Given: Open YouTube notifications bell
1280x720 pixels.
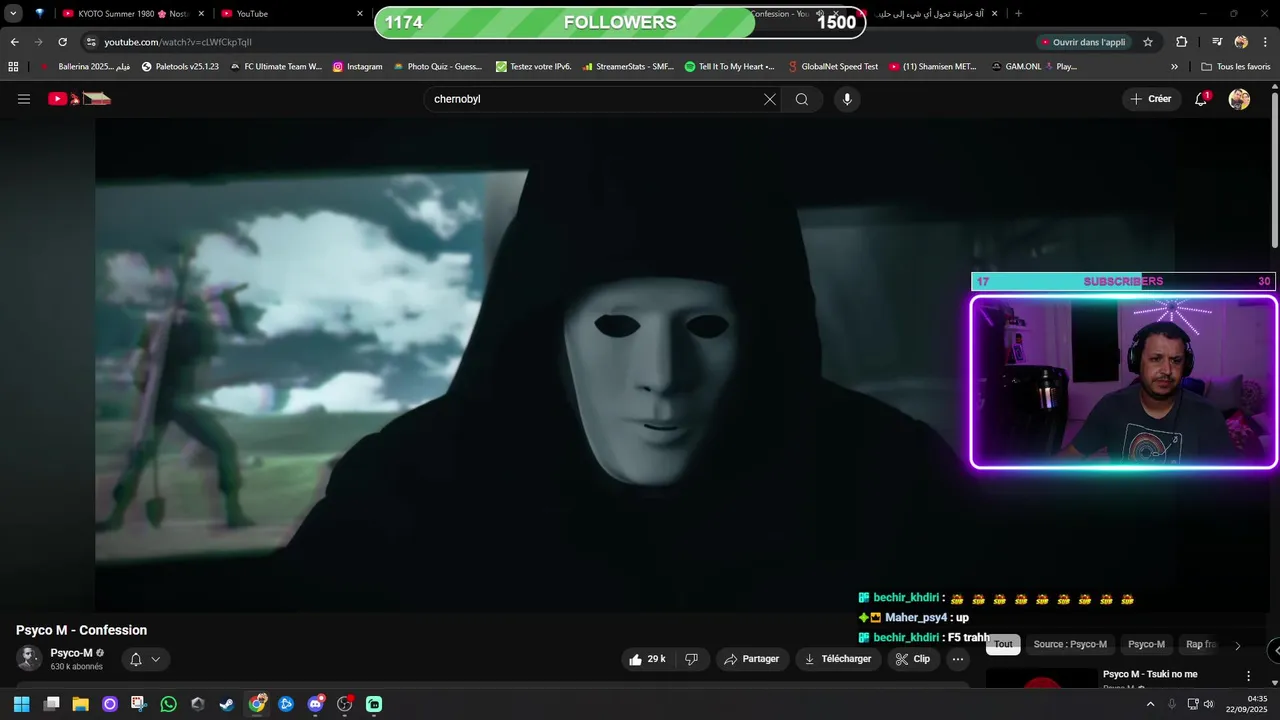Looking at the screenshot, I should tap(1201, 99).
